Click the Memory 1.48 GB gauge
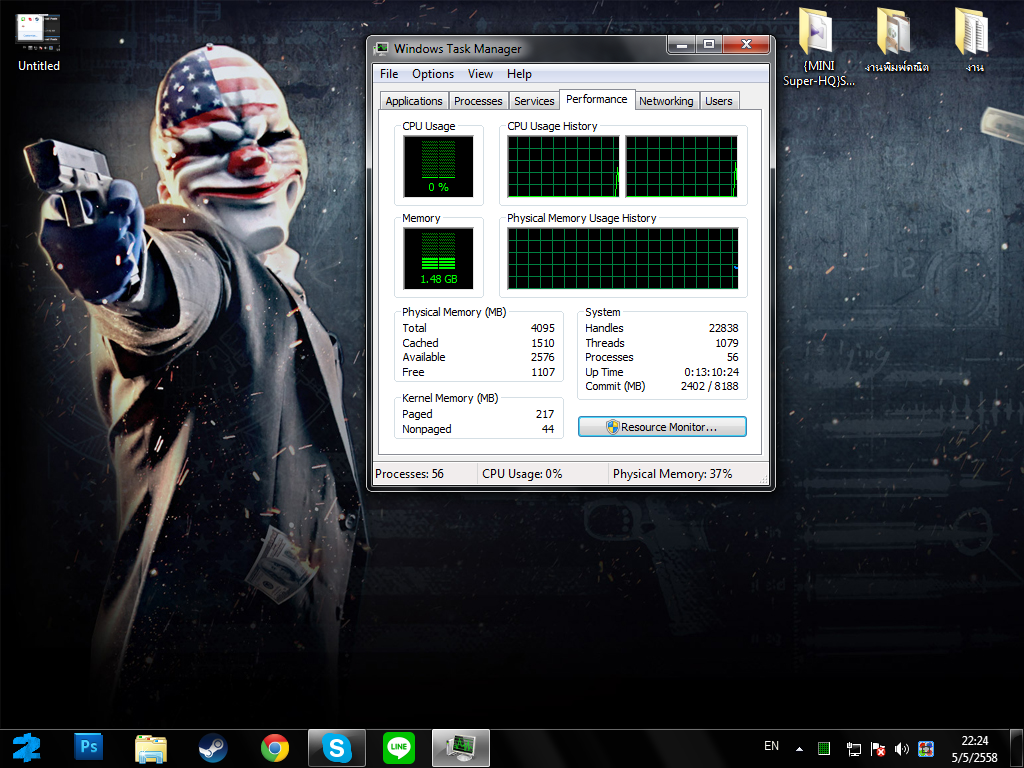1024x768 pixels. pyautogui.click(x=438, y=259)
